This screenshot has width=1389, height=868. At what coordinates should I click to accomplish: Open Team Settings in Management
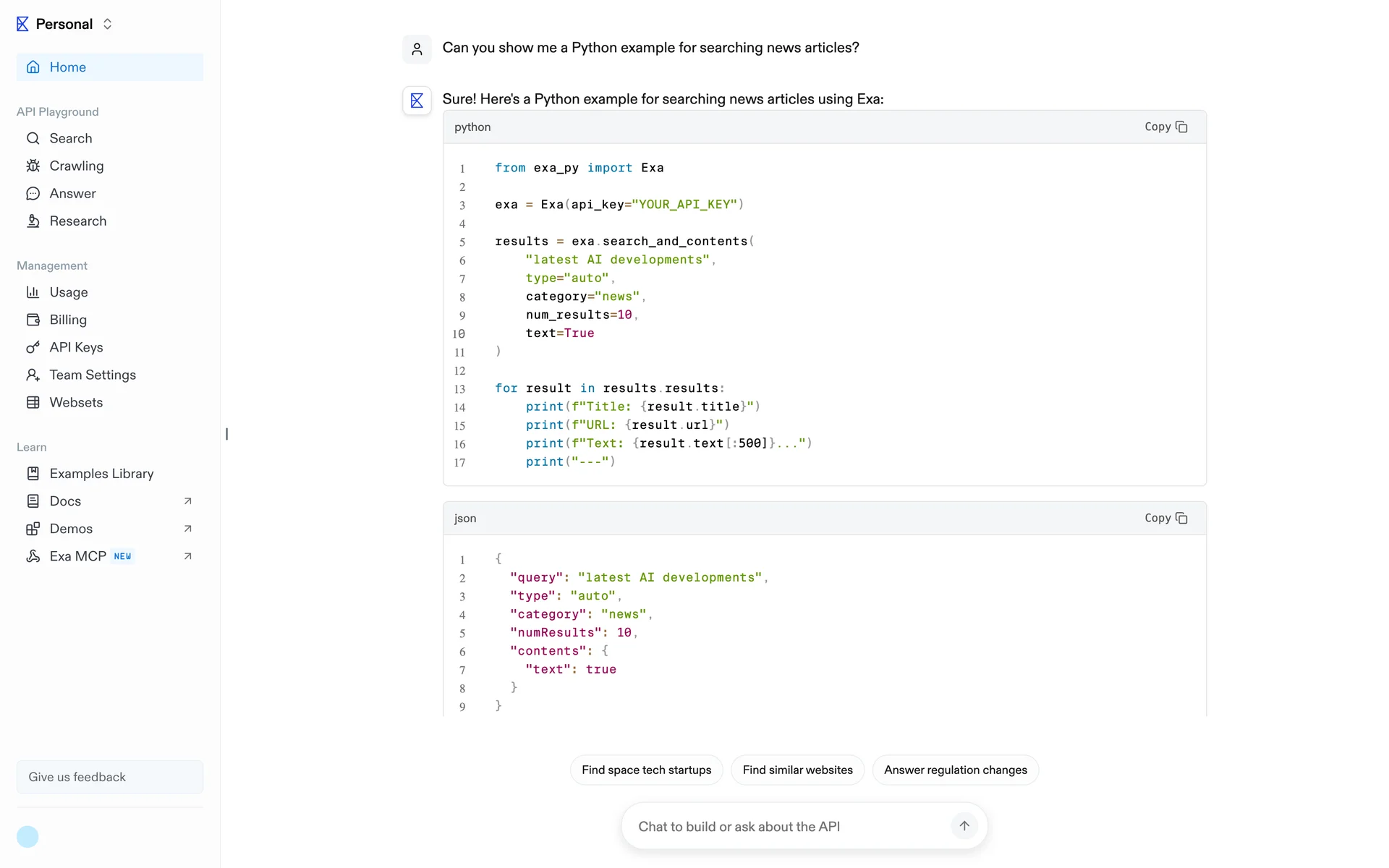pos(93,375)
